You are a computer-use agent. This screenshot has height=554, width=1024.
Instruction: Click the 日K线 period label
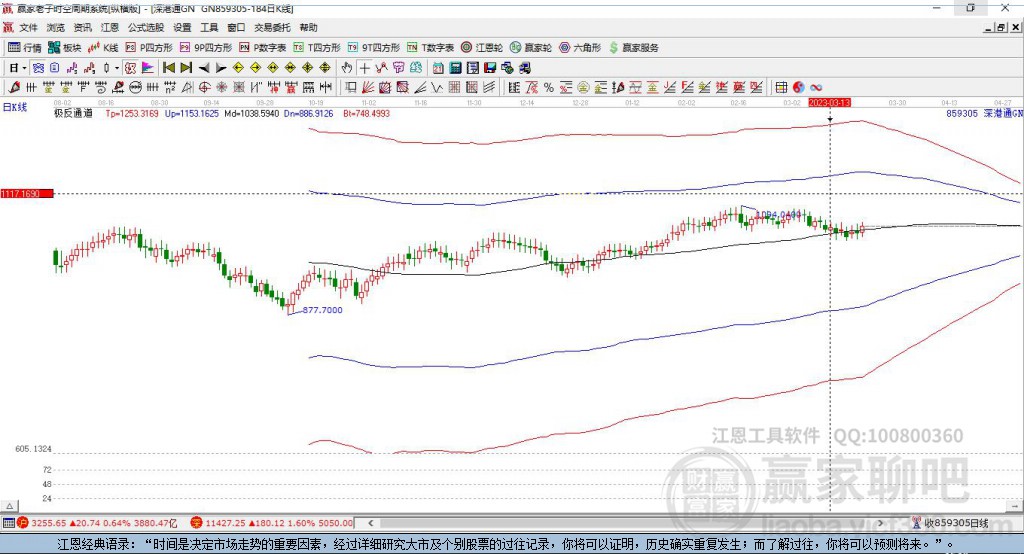click(14, 106)
